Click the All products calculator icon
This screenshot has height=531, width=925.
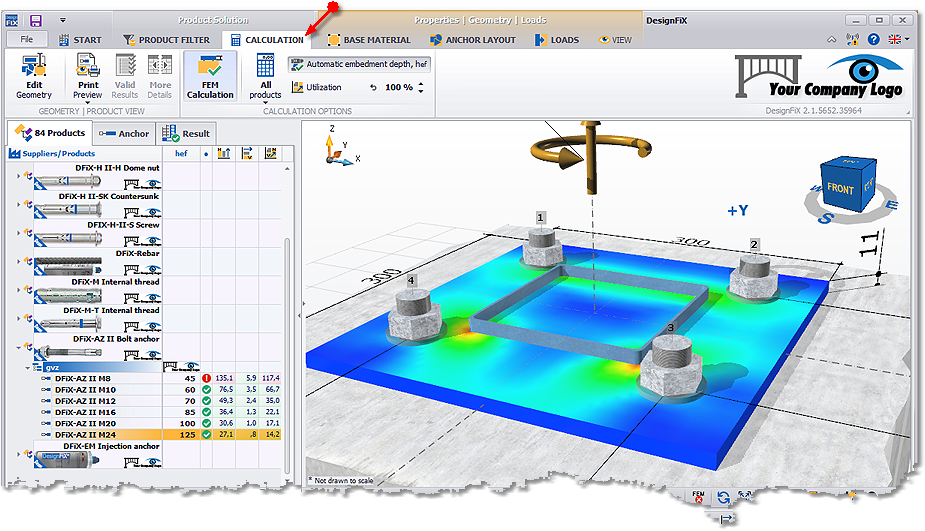pyautogui.click(x=265, y=65)
